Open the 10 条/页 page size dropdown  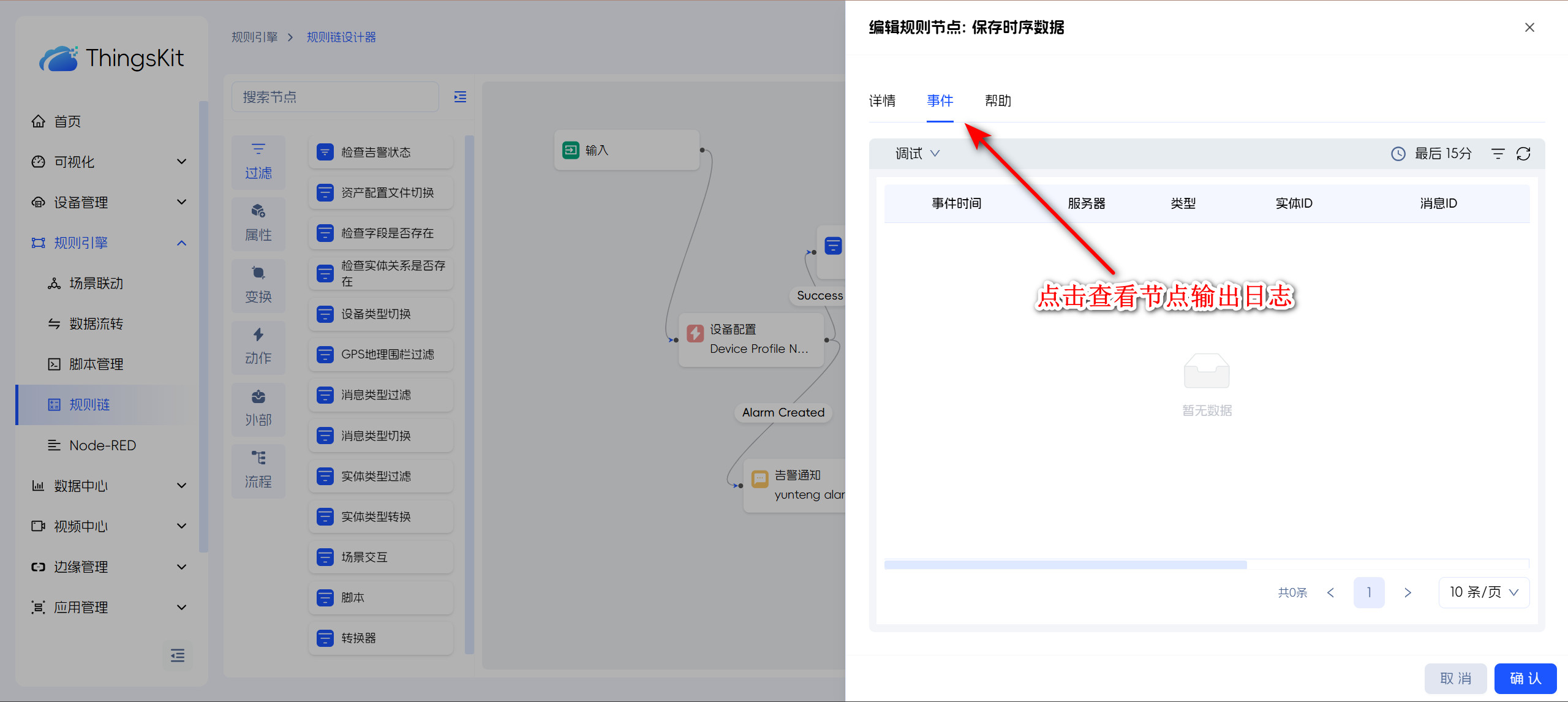pos(1483,592)
